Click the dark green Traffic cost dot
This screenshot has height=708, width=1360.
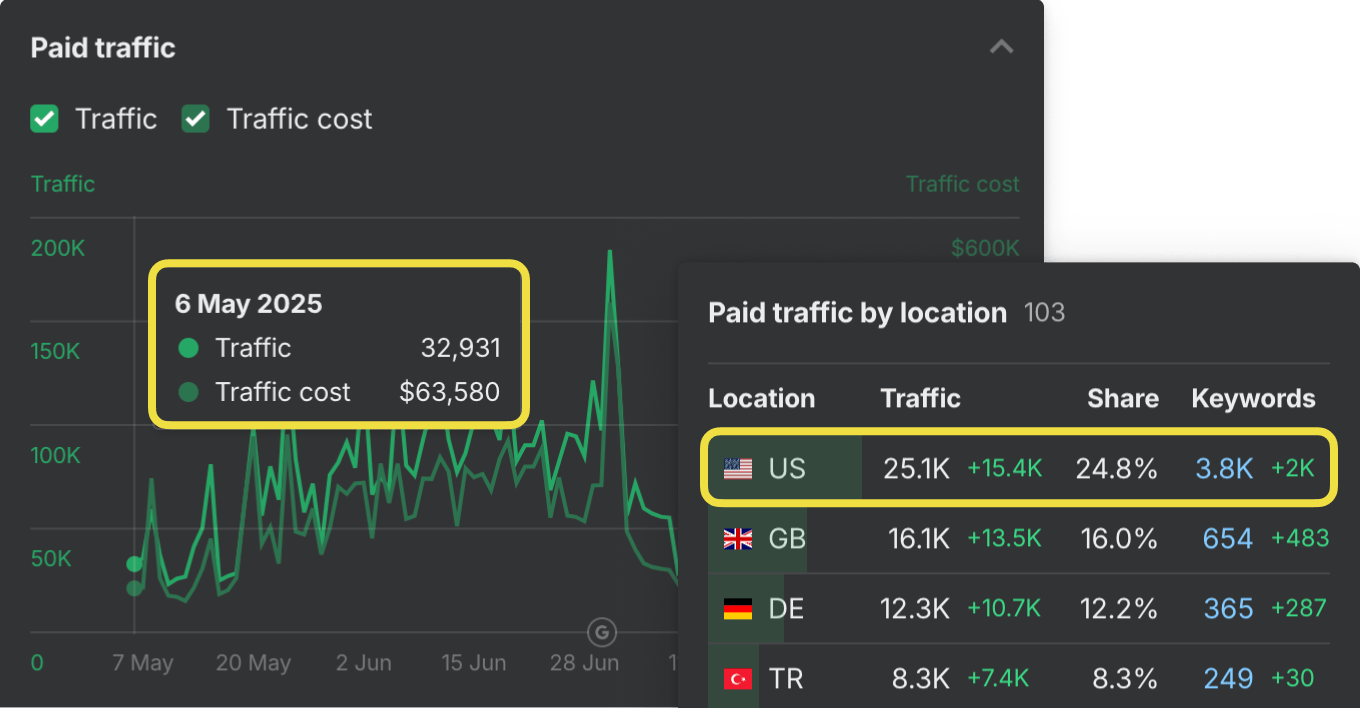(187, 392)
